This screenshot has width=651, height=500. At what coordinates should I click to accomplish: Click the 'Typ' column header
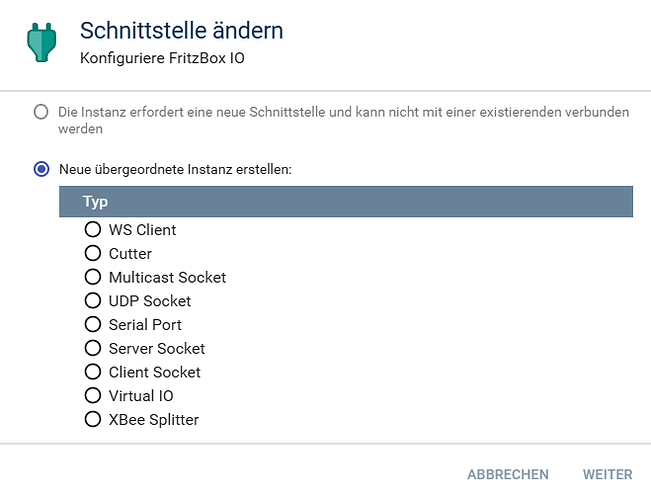[96, 202]
